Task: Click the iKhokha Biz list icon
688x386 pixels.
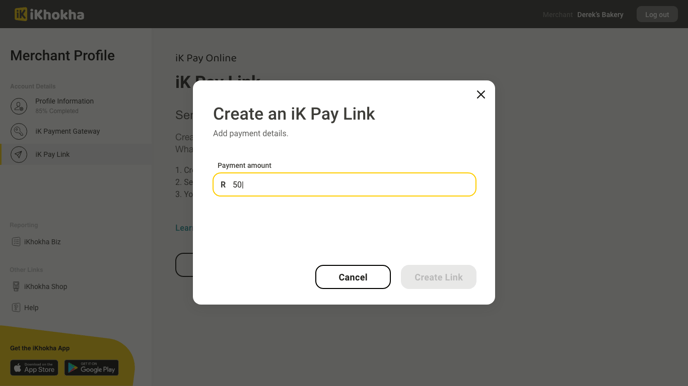Action: point(16,242)
